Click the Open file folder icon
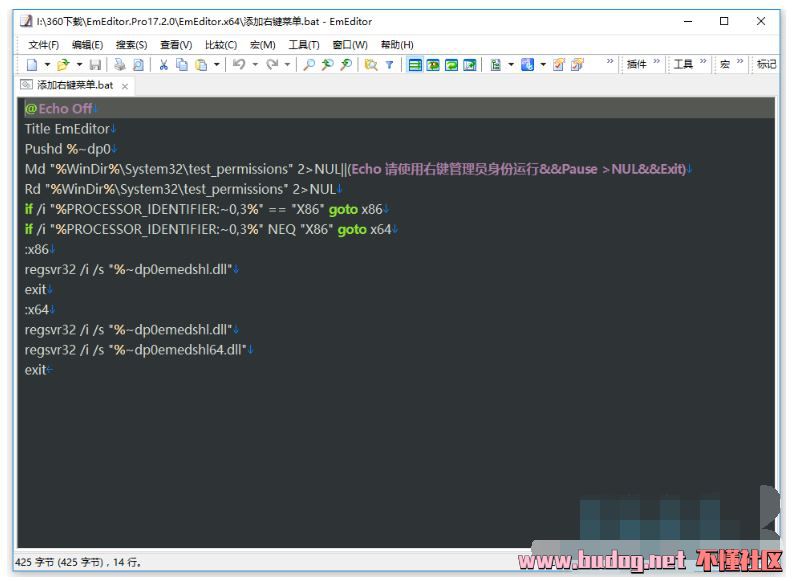The image size is (792, 581). point(63,65)
